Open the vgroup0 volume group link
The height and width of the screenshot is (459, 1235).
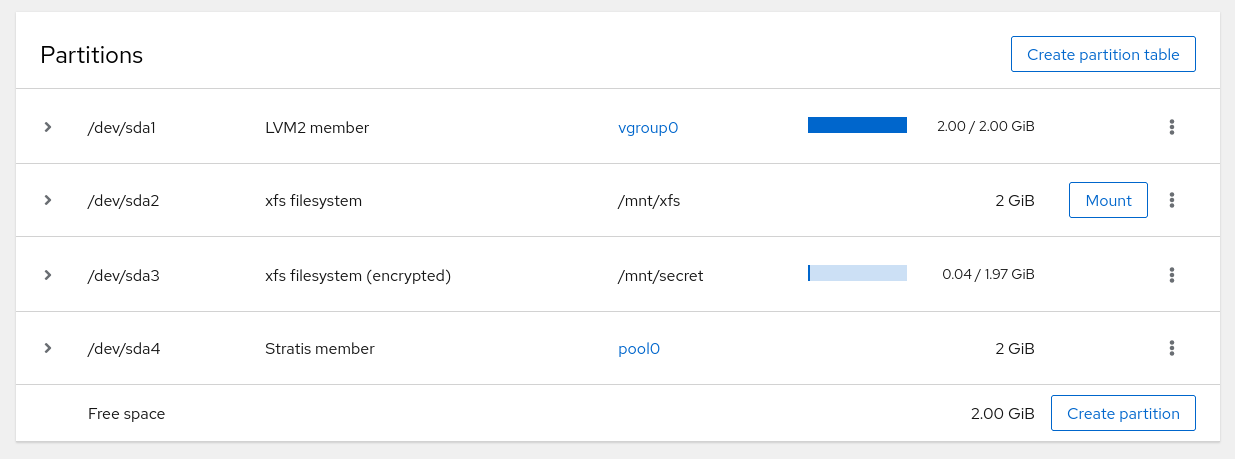pyautogui.click(x=648, y=127)
